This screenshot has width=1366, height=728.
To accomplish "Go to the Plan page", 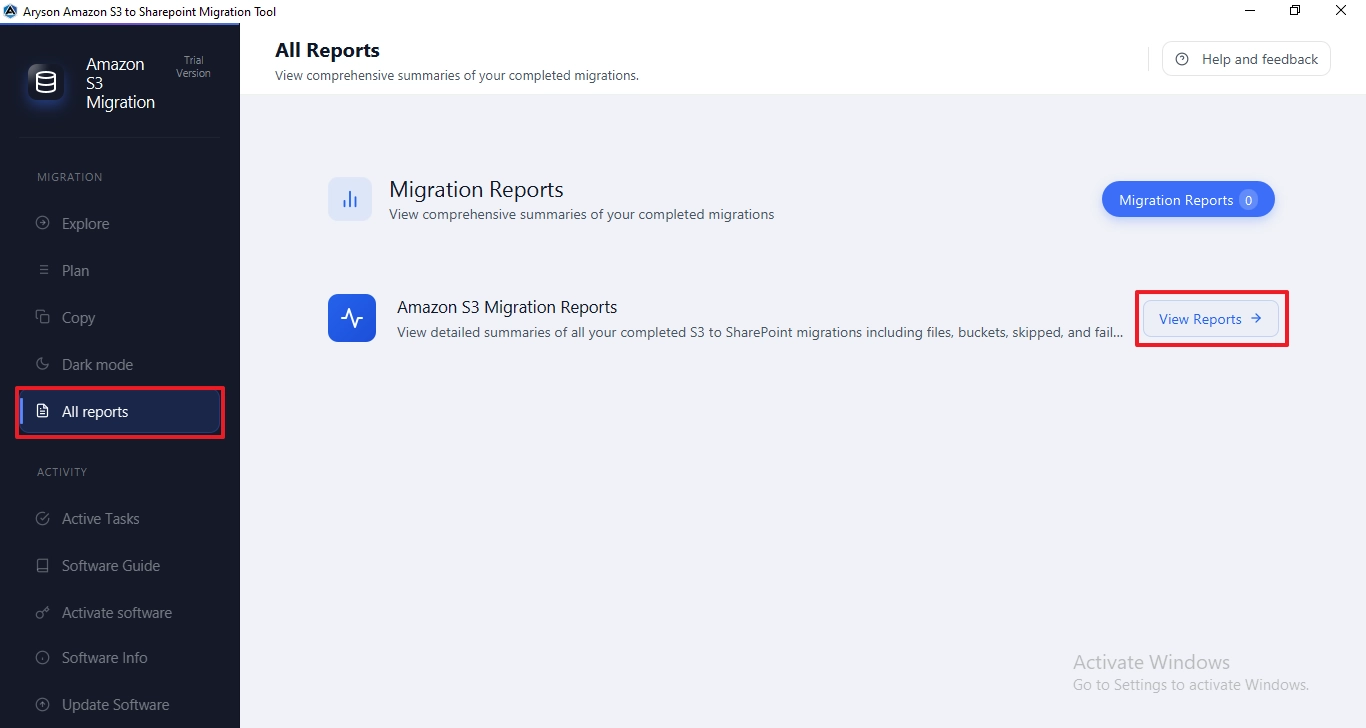I will [120, 271].
